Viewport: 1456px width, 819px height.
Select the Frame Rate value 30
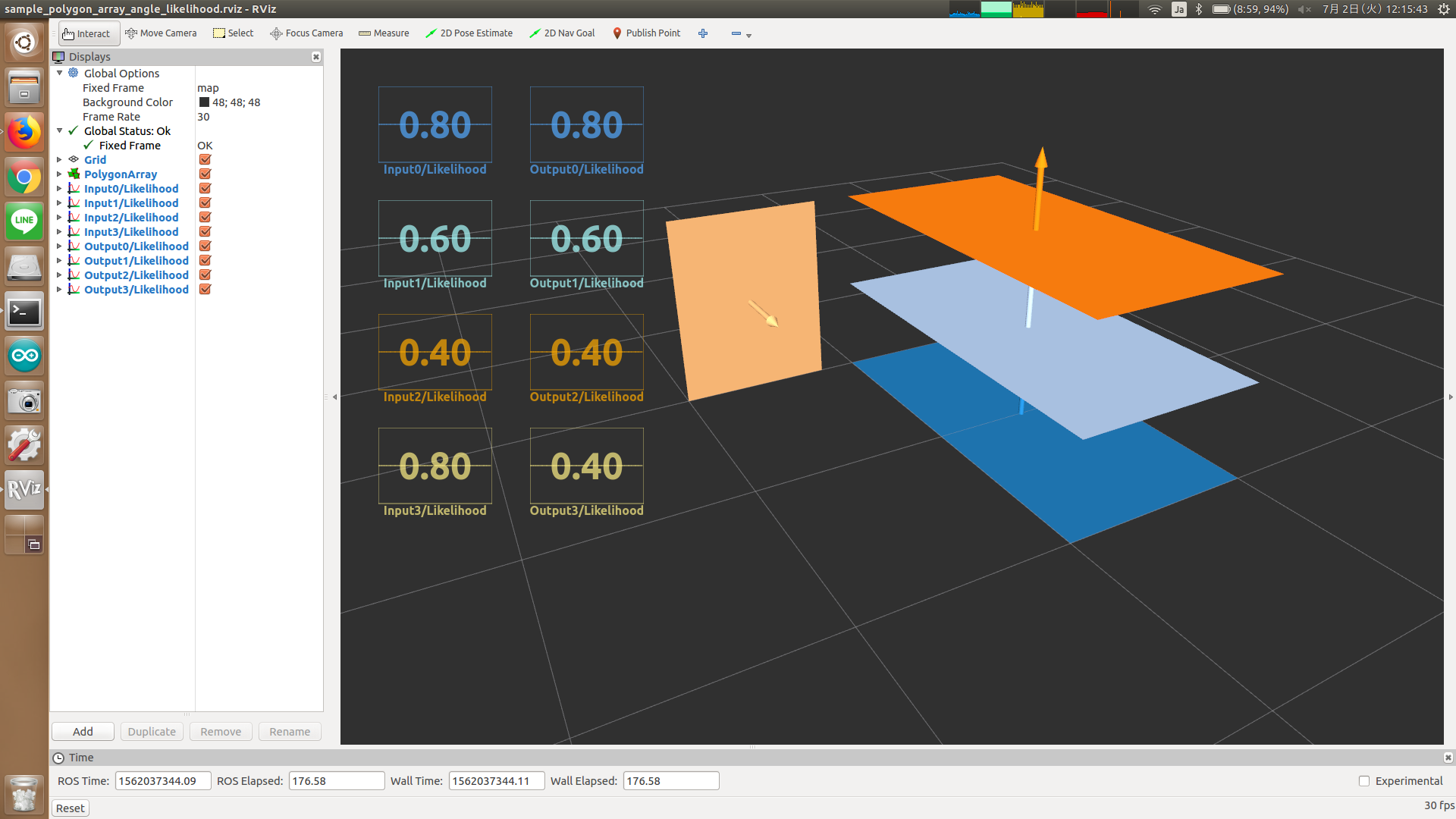tap(203, 117)
